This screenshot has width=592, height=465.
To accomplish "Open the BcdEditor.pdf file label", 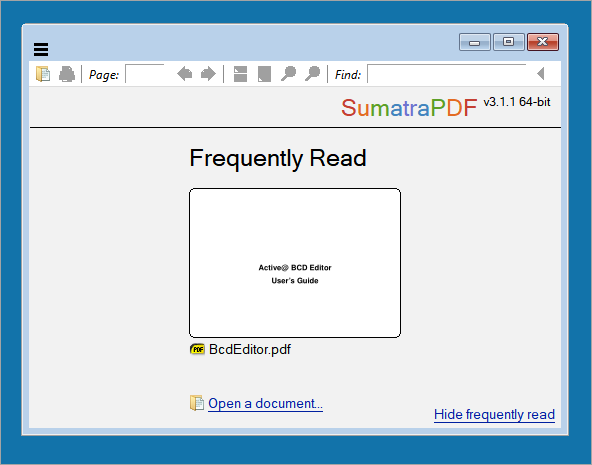I will tap(250, 350).
